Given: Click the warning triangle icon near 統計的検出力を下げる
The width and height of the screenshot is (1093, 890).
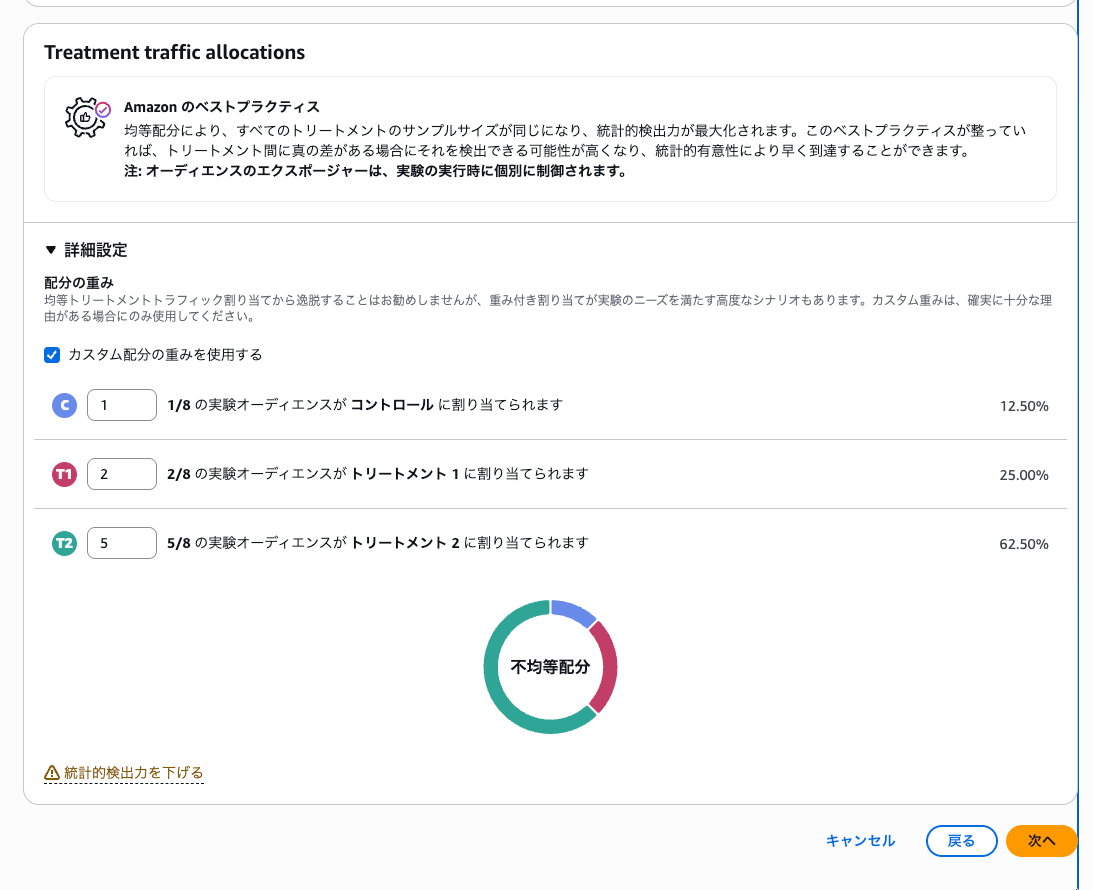Looking at the screenshot, I should (x=52, y=772).
